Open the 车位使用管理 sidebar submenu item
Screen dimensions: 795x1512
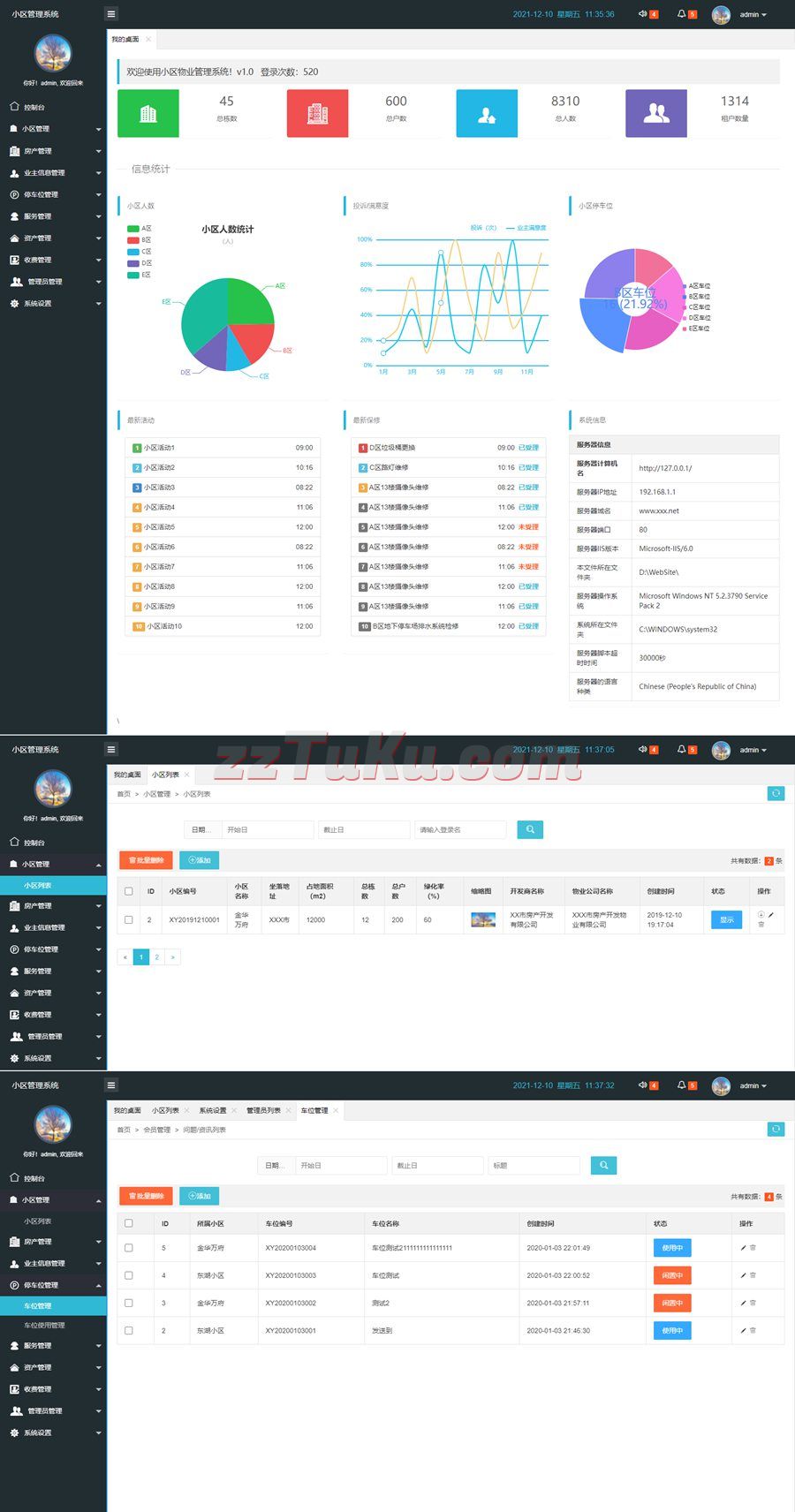(x=44, y=1325)
